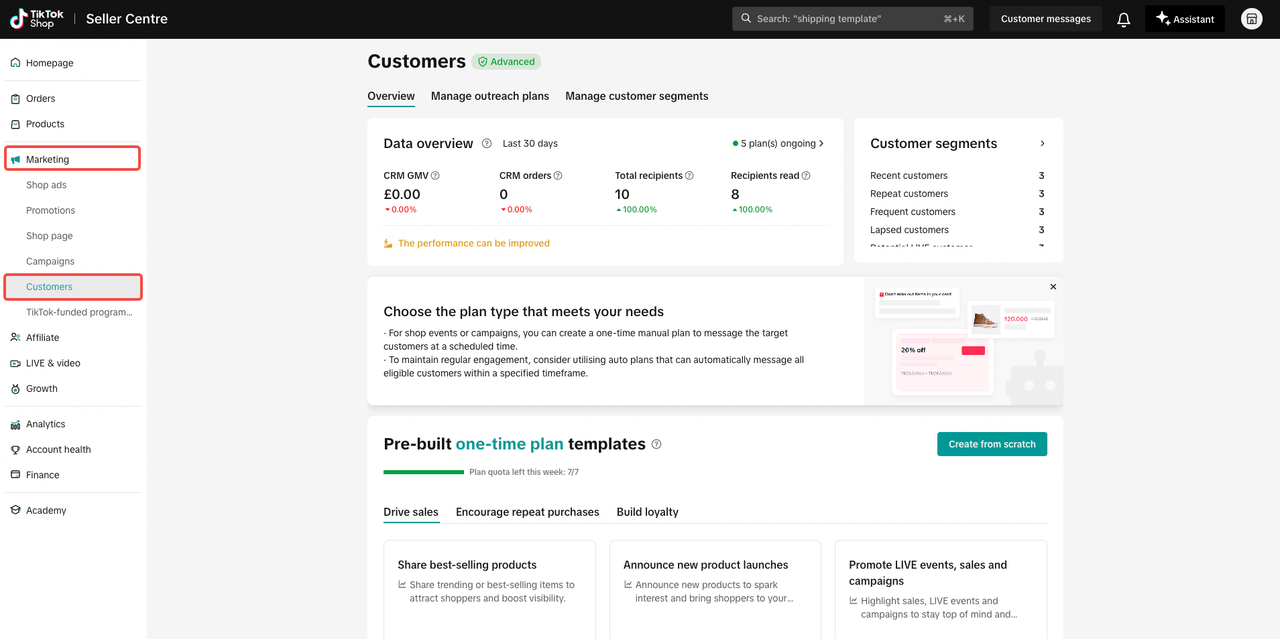Select Encourage repeat purchases tab
Viewport: 1280px width, 639px height.
528,512
